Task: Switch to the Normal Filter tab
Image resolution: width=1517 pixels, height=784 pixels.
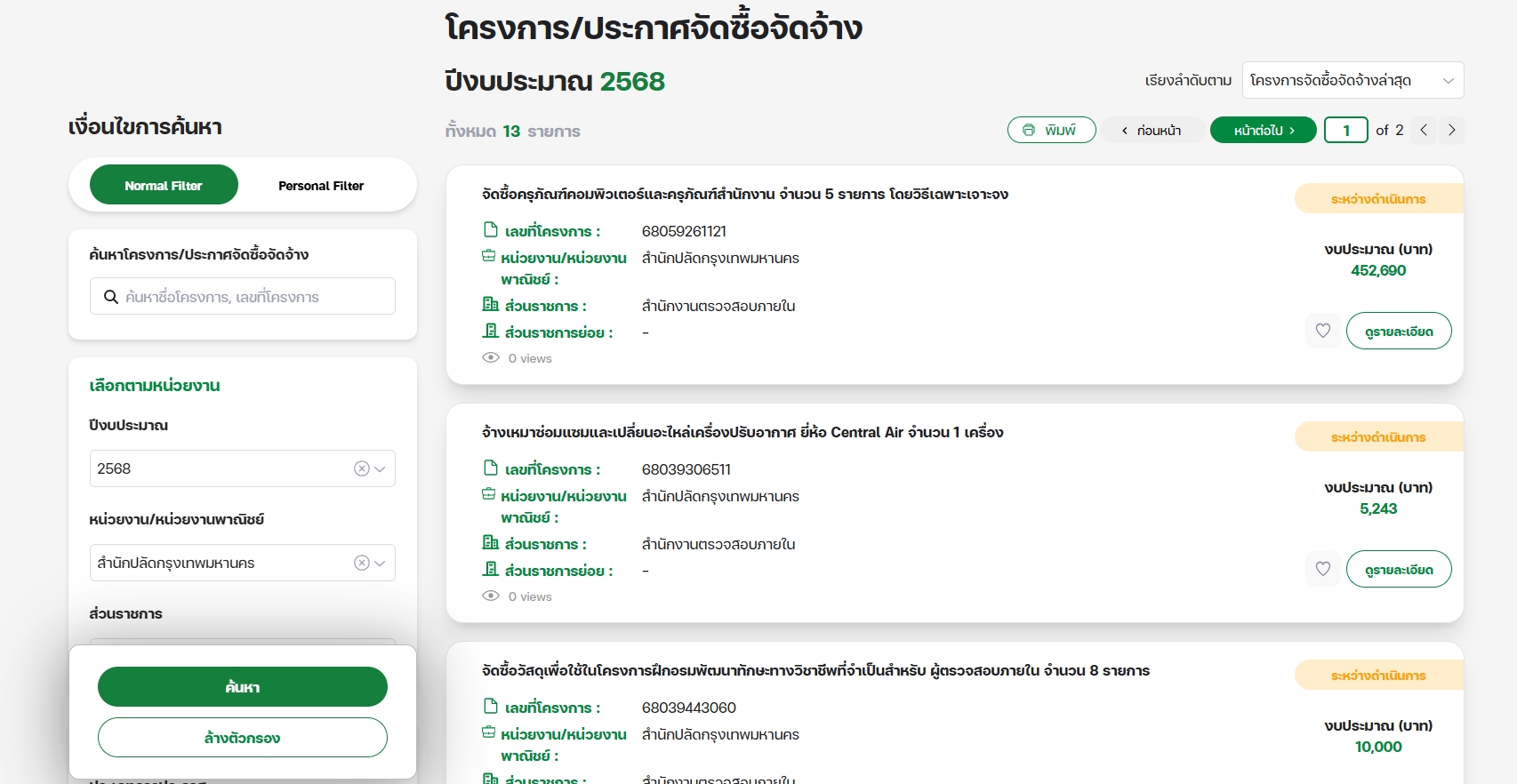Action: click(164, 185)
